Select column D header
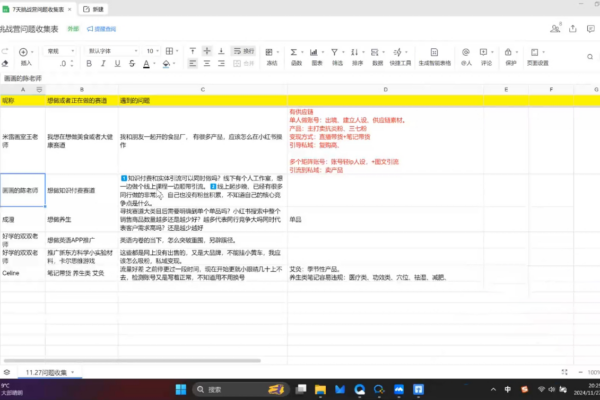600x400 pixels. point(385,90)
